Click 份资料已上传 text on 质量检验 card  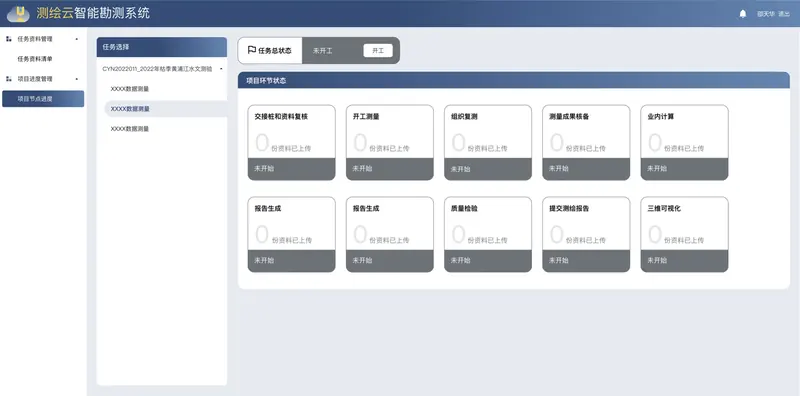click(x=488, y=240)
